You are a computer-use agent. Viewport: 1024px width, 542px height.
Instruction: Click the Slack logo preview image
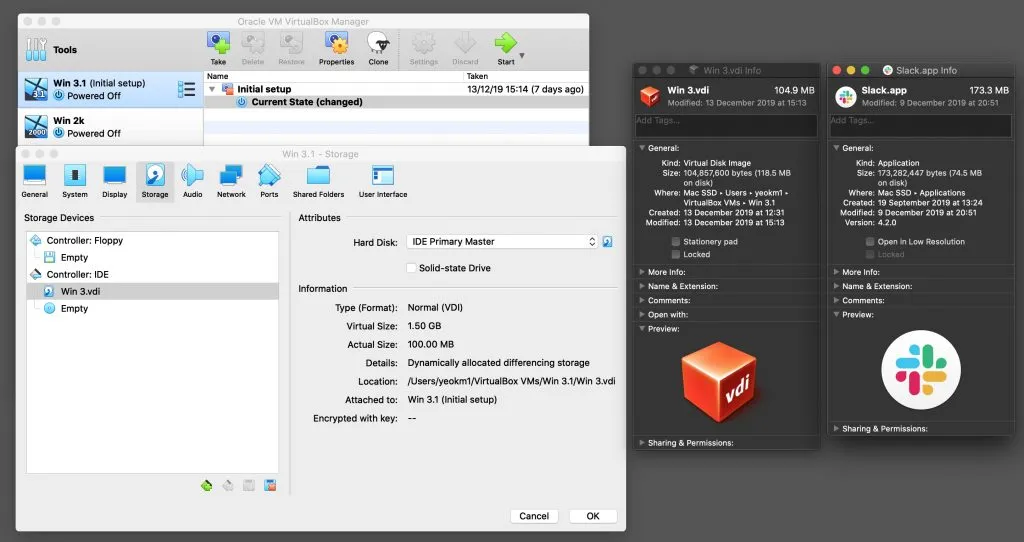[x=921, y=370]
